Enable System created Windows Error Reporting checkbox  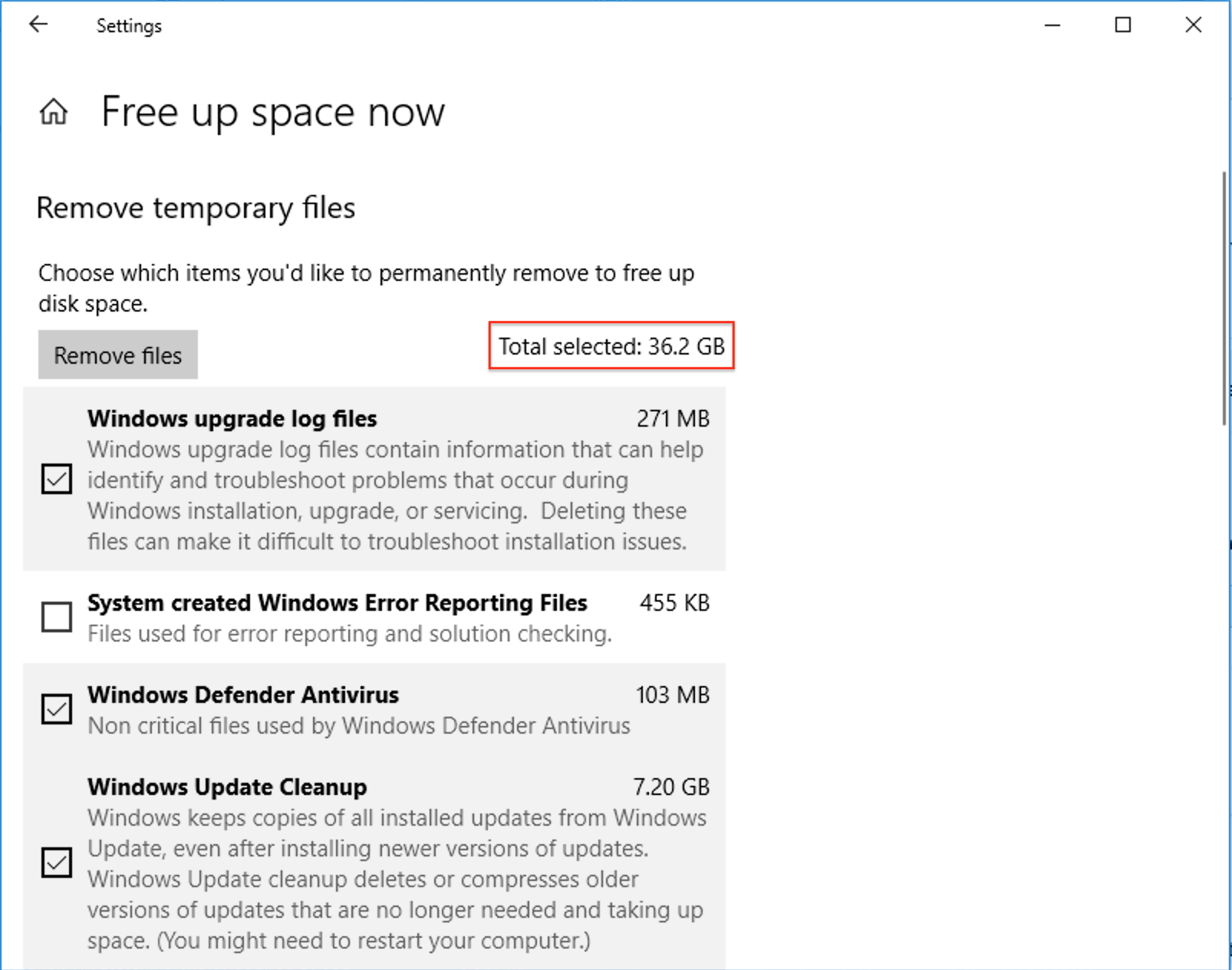click(57, 617)
